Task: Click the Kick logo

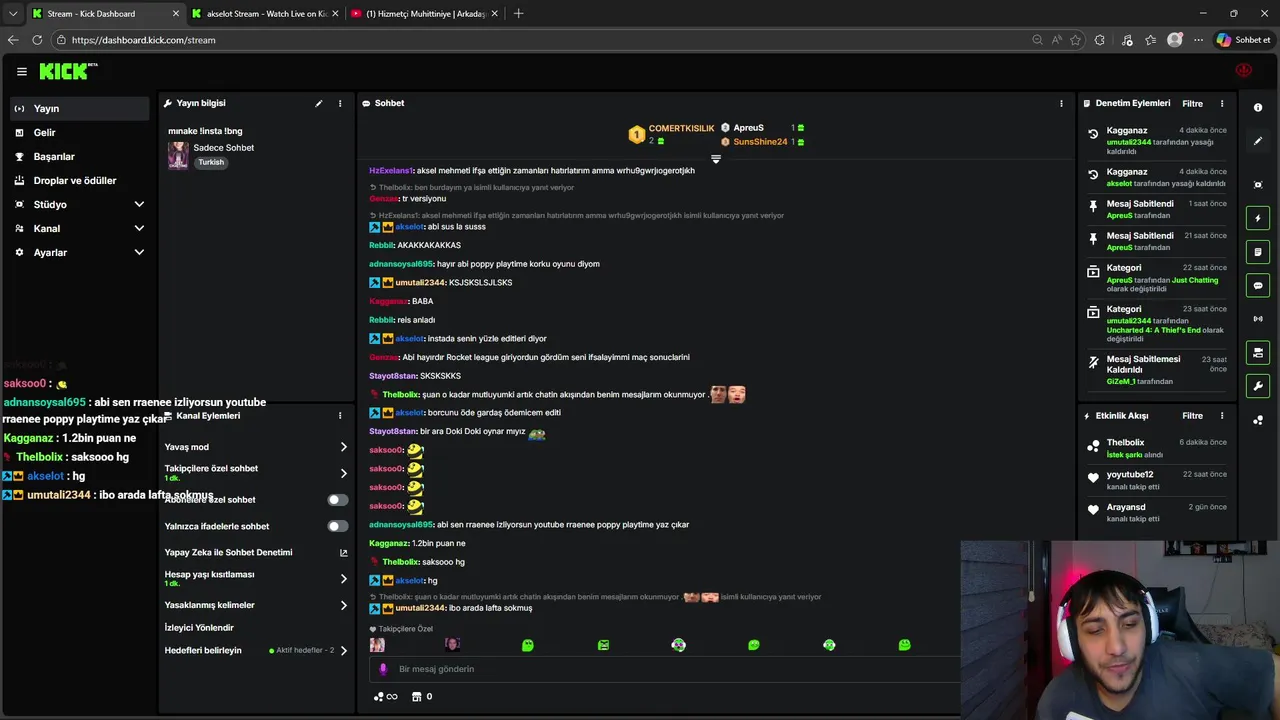Action: [x=64, y=71]
